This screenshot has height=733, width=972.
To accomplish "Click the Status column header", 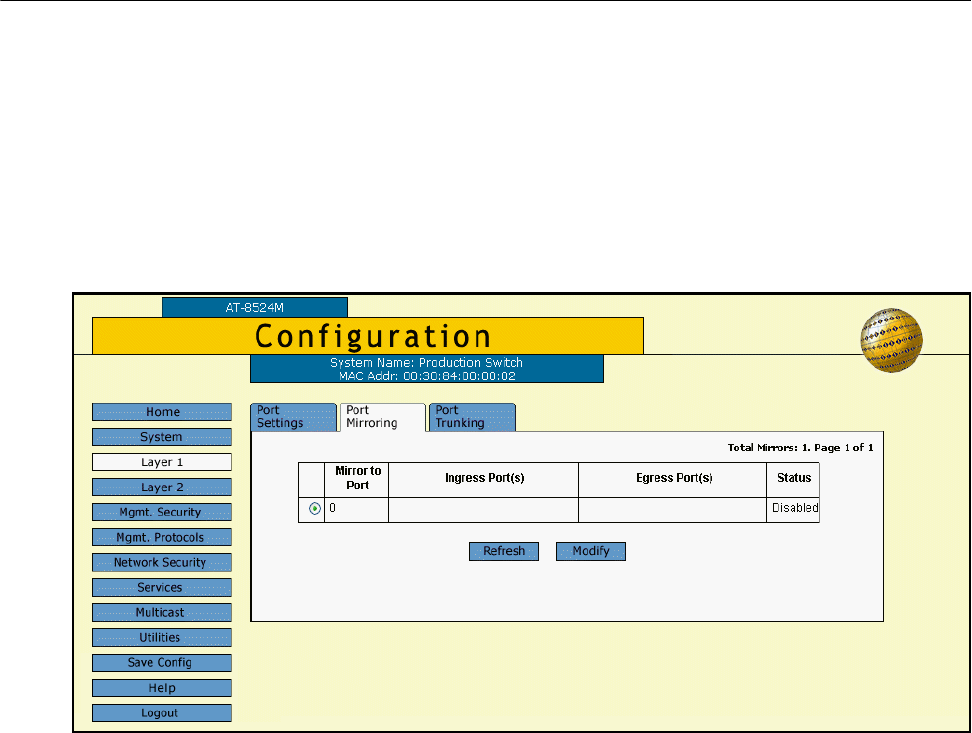I will [794, 478].
